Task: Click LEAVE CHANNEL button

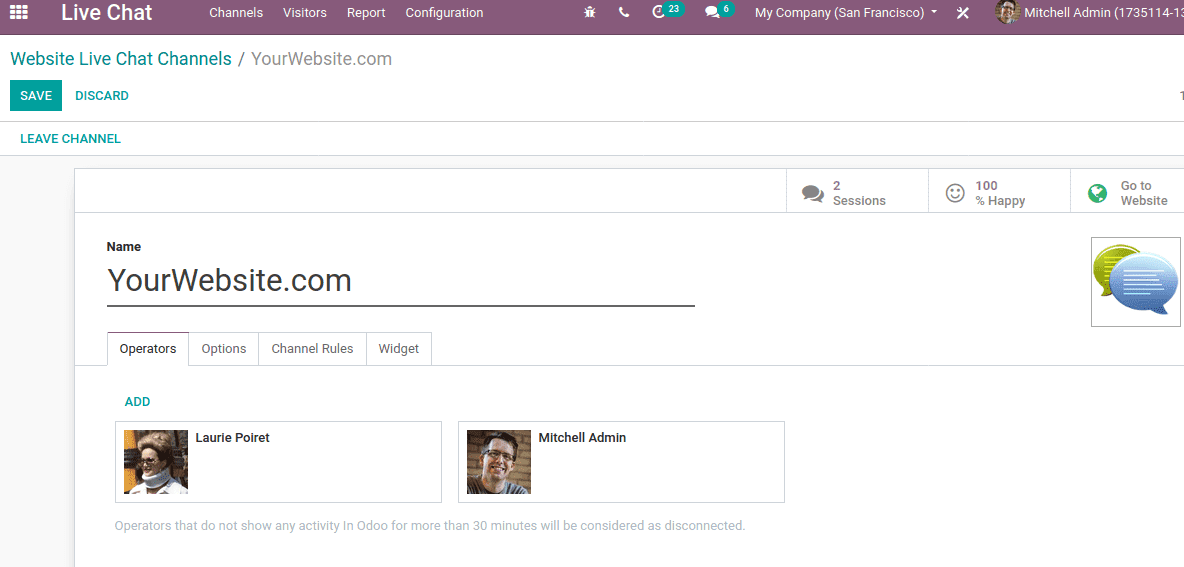Action: (x=70, y=139)
